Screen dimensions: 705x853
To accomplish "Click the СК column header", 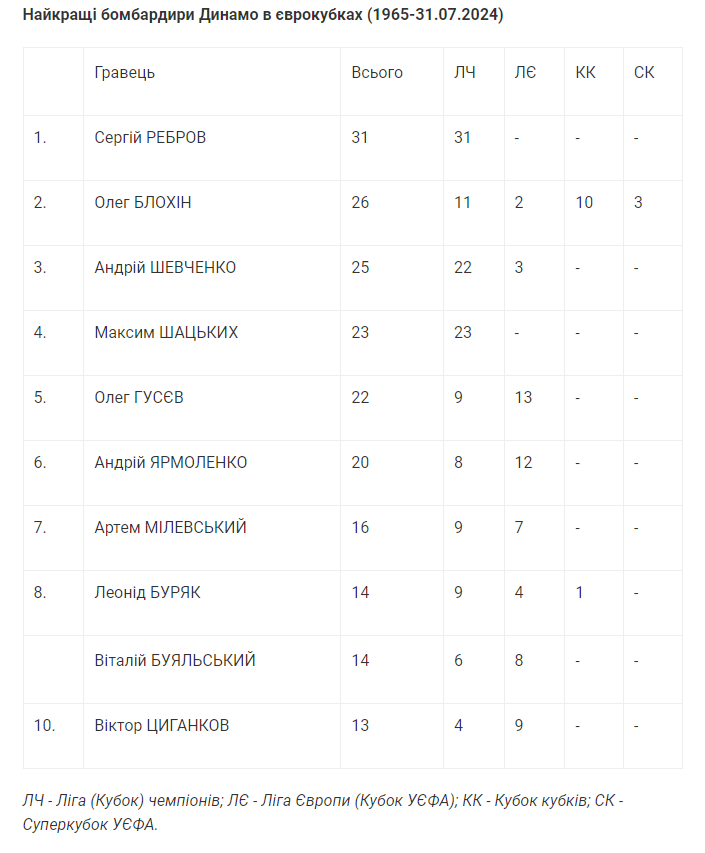I will click(x=644, y=73).
